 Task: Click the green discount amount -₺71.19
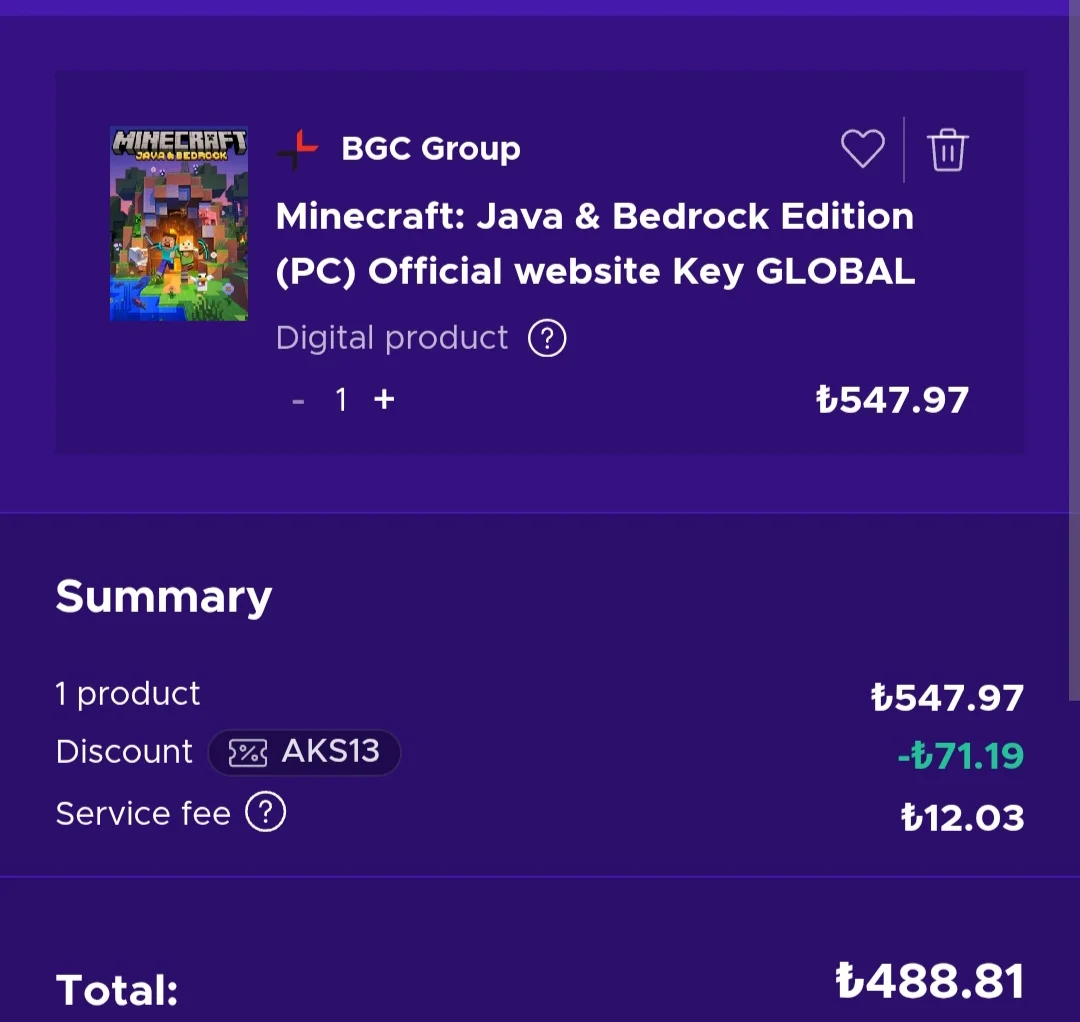coord(960,755)
